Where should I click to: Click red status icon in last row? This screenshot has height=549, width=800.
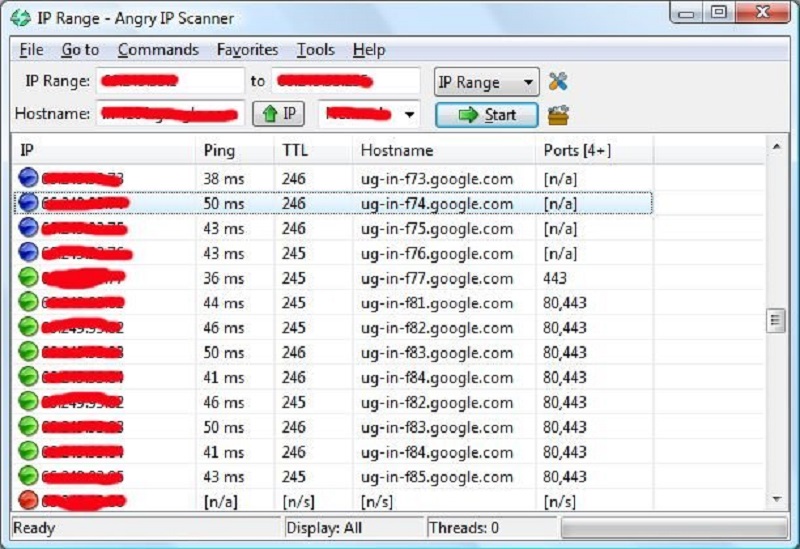pos(29,500)
